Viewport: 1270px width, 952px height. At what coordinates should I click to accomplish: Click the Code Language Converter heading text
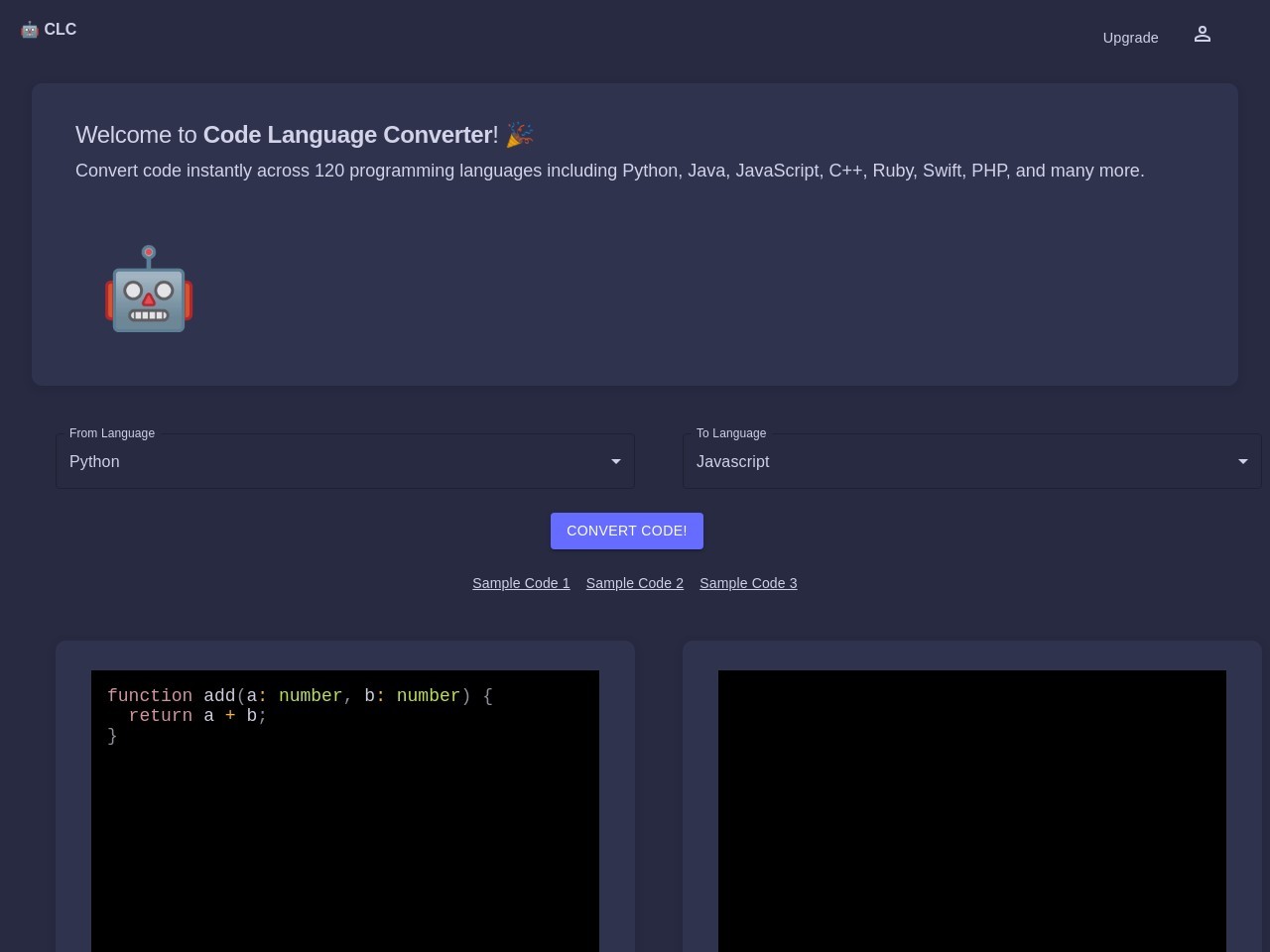pyautogui.click(x=347, y=135)
